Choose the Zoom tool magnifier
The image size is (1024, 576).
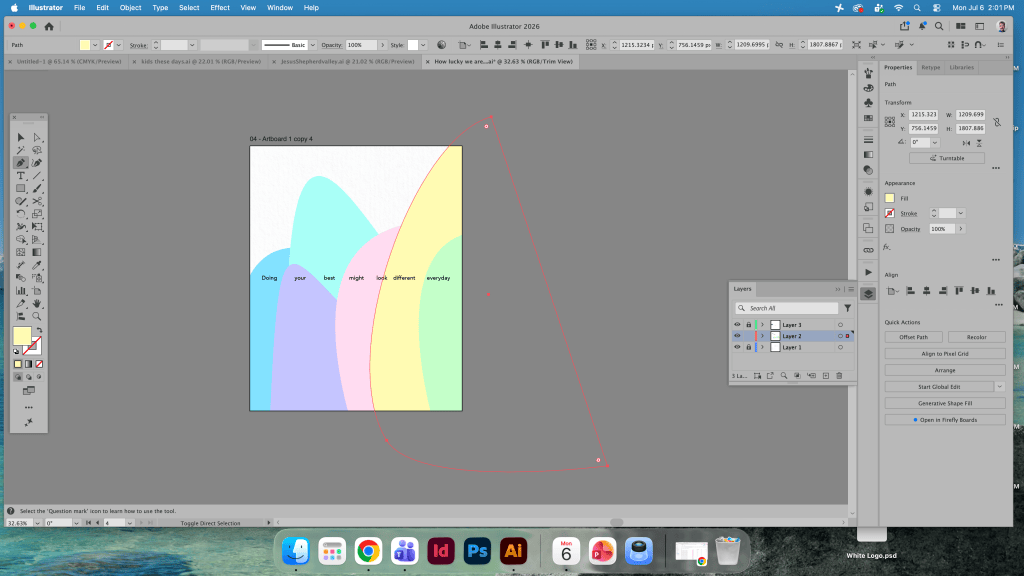click(x=37, y=316)
